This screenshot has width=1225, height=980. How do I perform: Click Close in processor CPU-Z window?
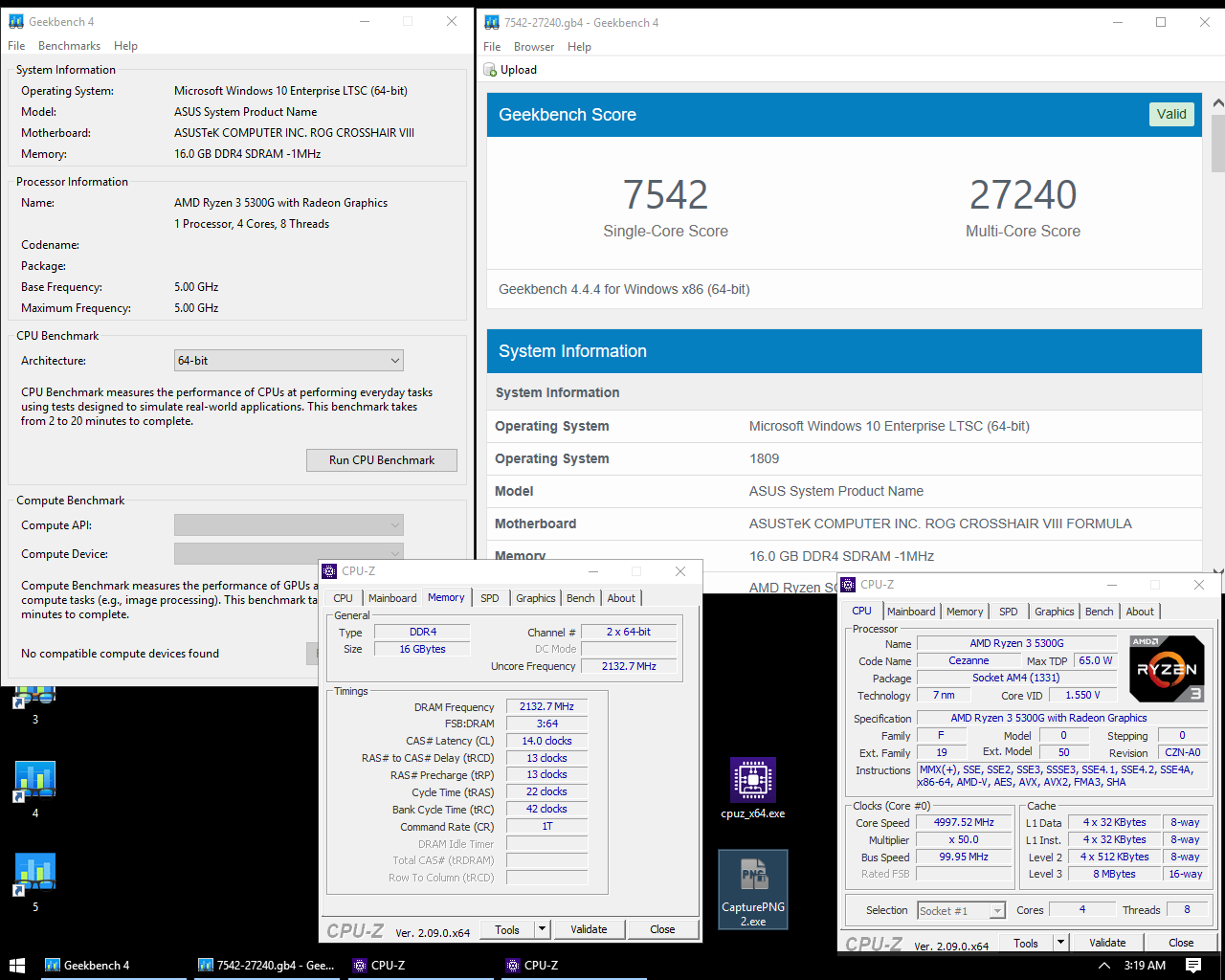click(1181, 943)
